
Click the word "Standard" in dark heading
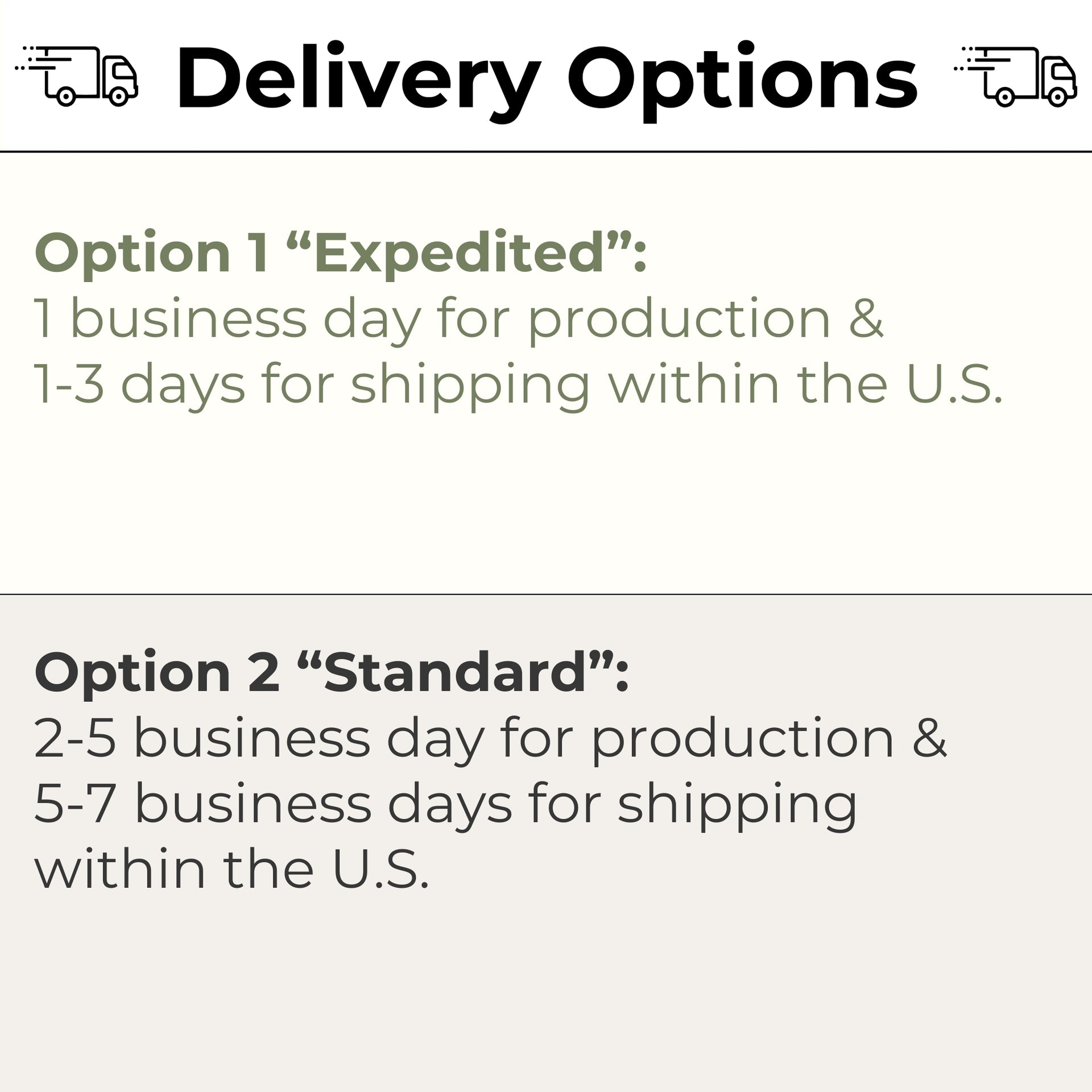pyautogui.click(x=455, y=672)
